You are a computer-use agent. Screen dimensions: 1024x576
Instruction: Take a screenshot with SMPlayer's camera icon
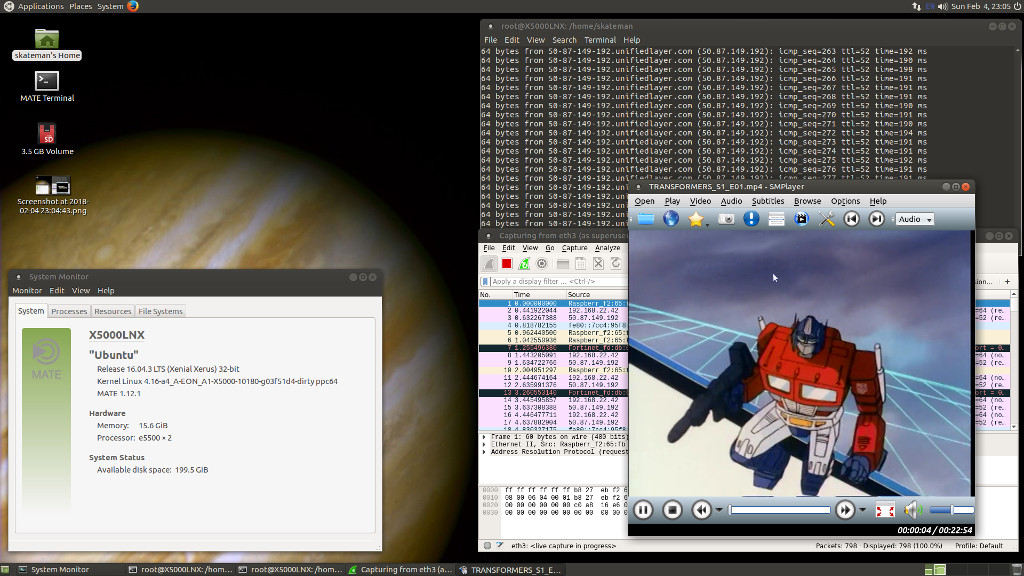[x=726, y=219]
